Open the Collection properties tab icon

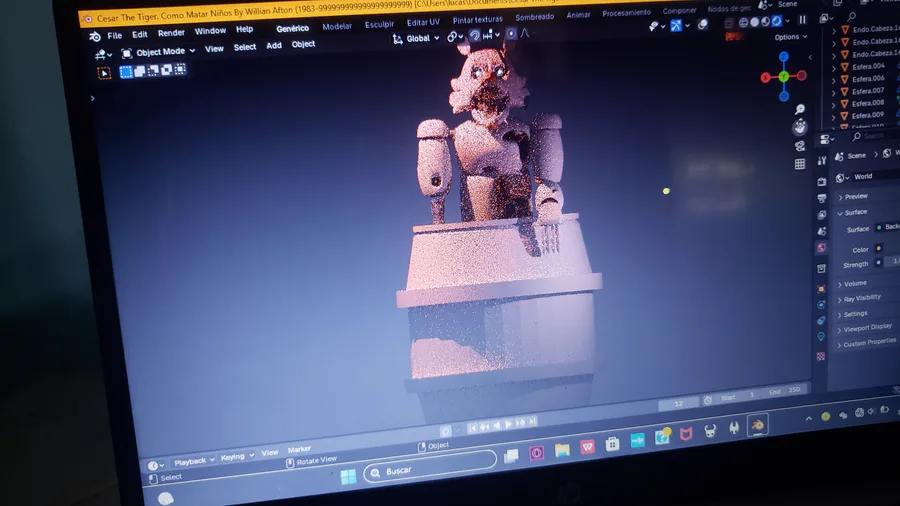pos(821,268)
